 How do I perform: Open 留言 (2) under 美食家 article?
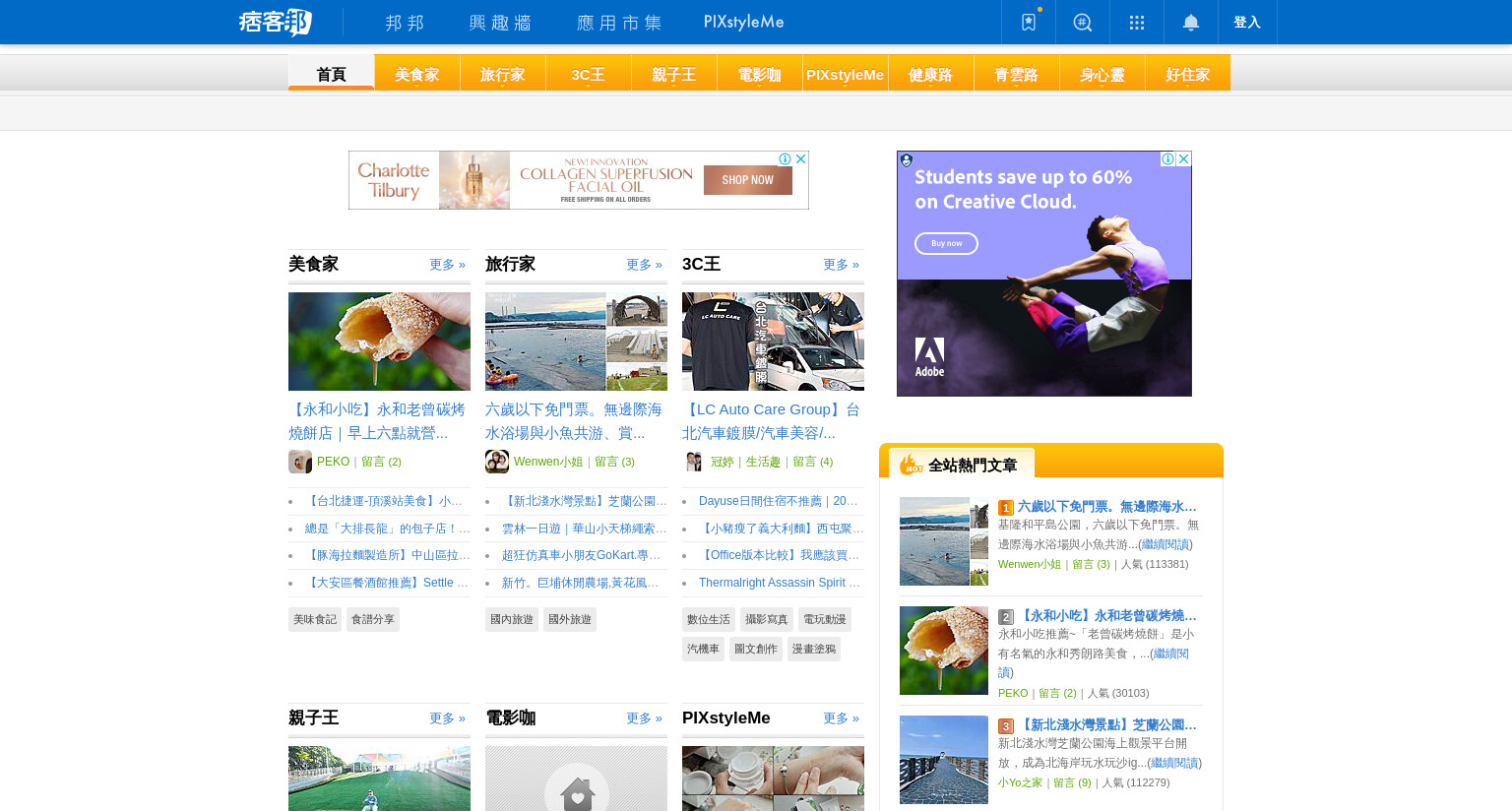click(x=381, y=462)
